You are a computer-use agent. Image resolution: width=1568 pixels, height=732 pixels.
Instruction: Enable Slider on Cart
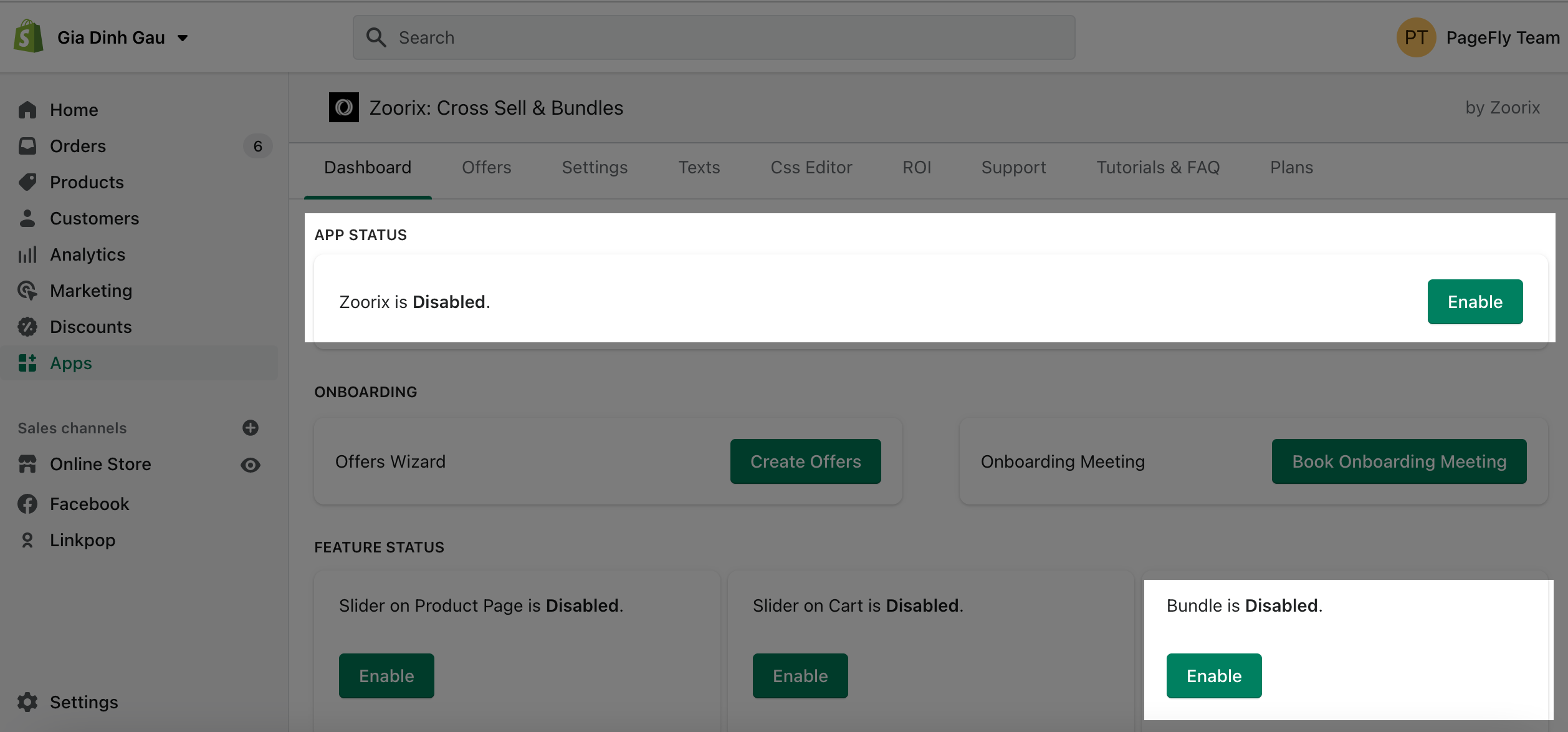pyautogui.click(x=800, y=676)
